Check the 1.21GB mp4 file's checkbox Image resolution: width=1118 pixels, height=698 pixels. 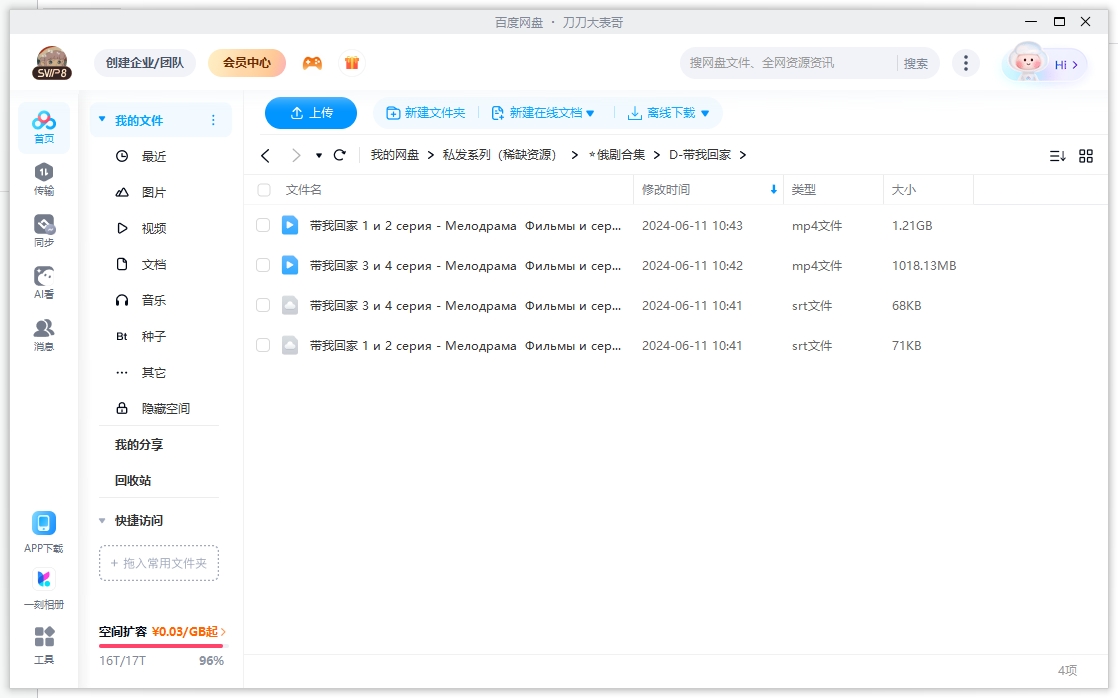click(x=263, y=226)
